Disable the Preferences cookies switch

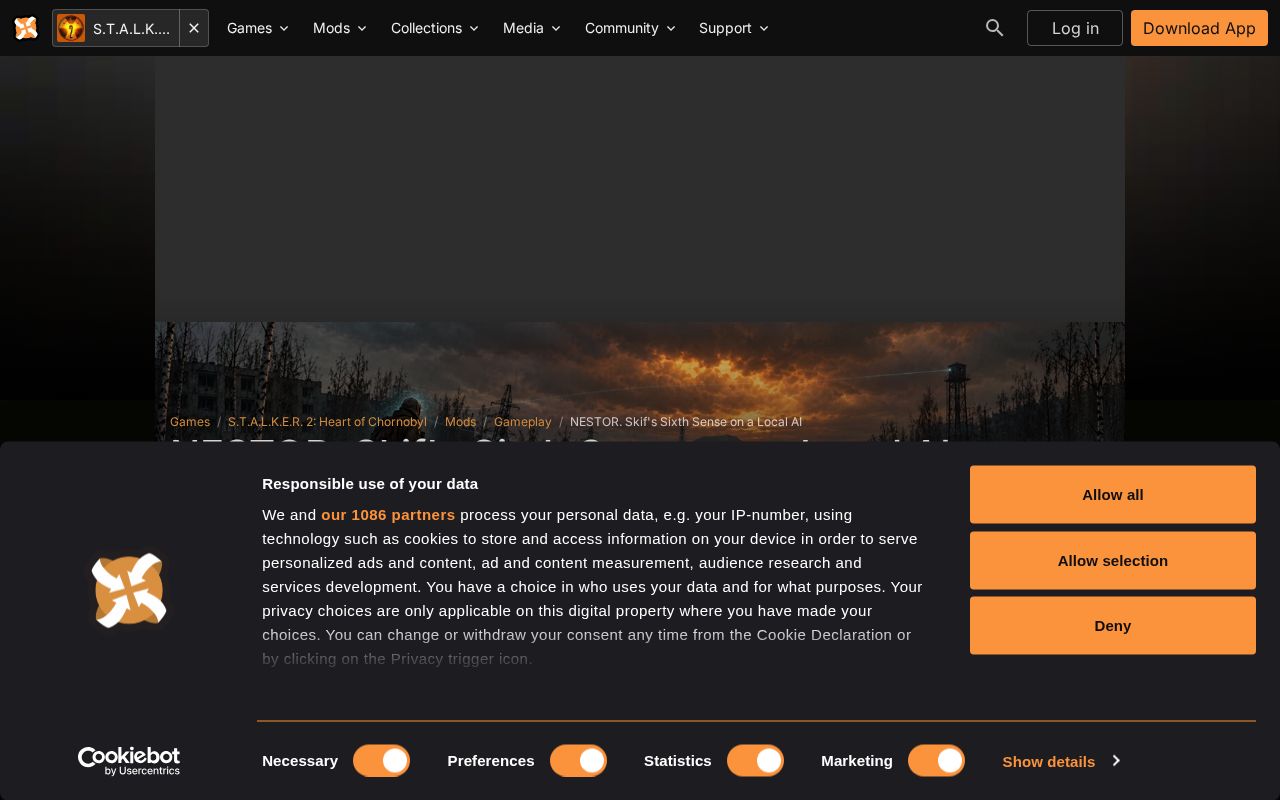tap(578, 761)
